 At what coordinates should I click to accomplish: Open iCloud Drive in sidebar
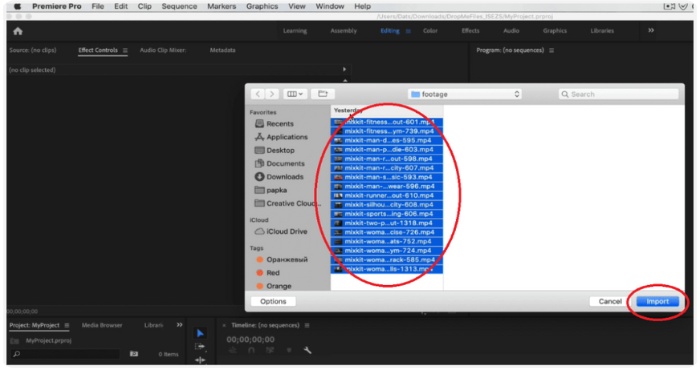281,232
